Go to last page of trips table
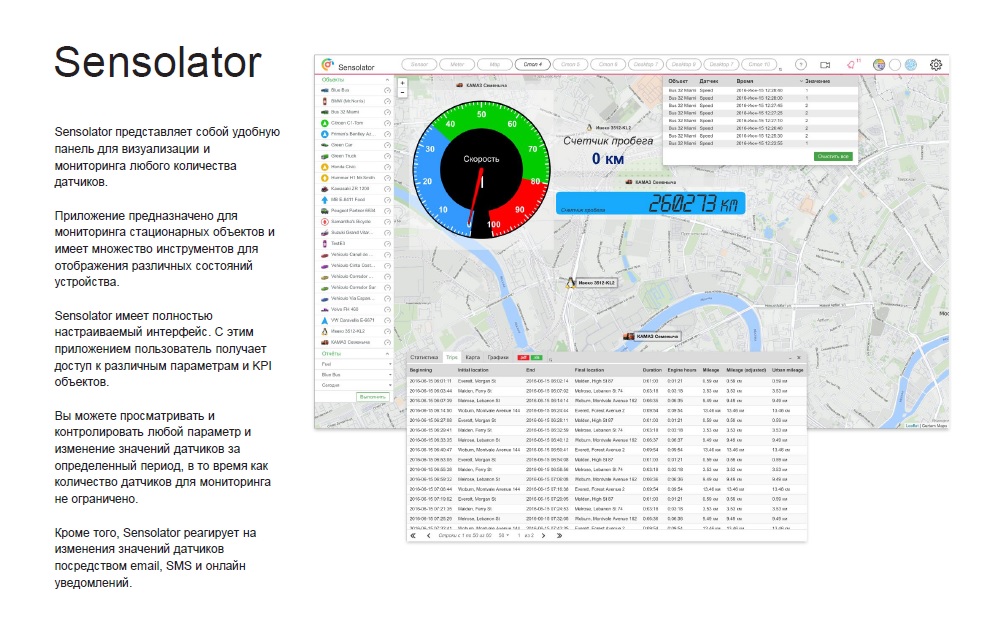The image size is (984, 636). click(559, 536)
